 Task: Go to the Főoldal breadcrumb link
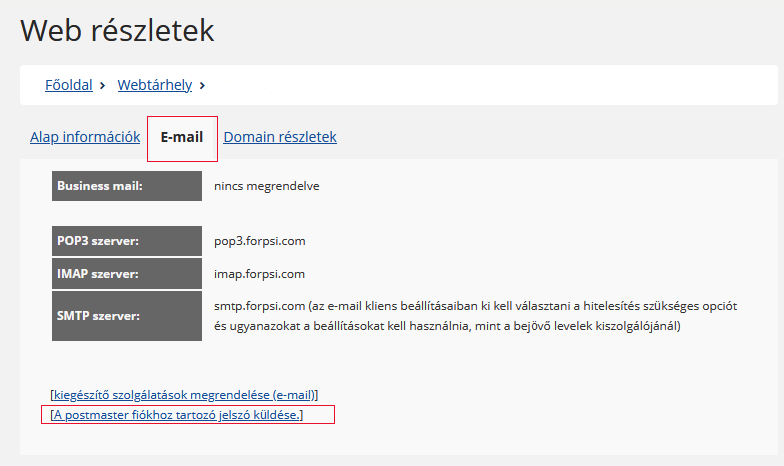(x=68, y=85)
